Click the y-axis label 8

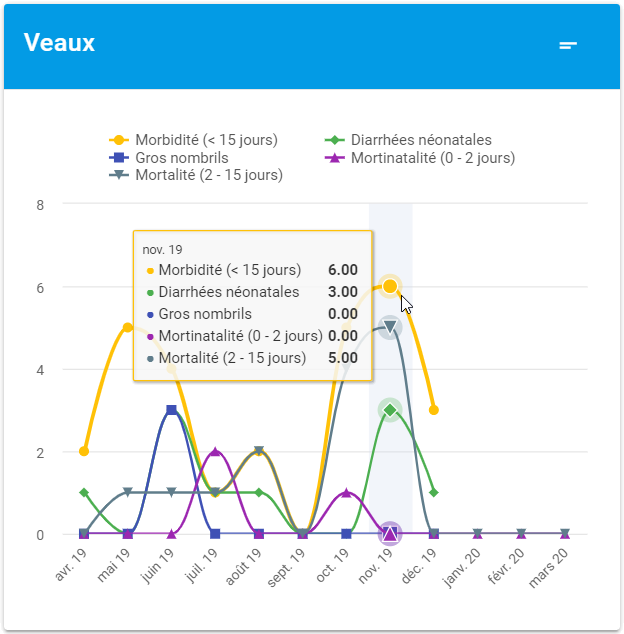(40, 205)
